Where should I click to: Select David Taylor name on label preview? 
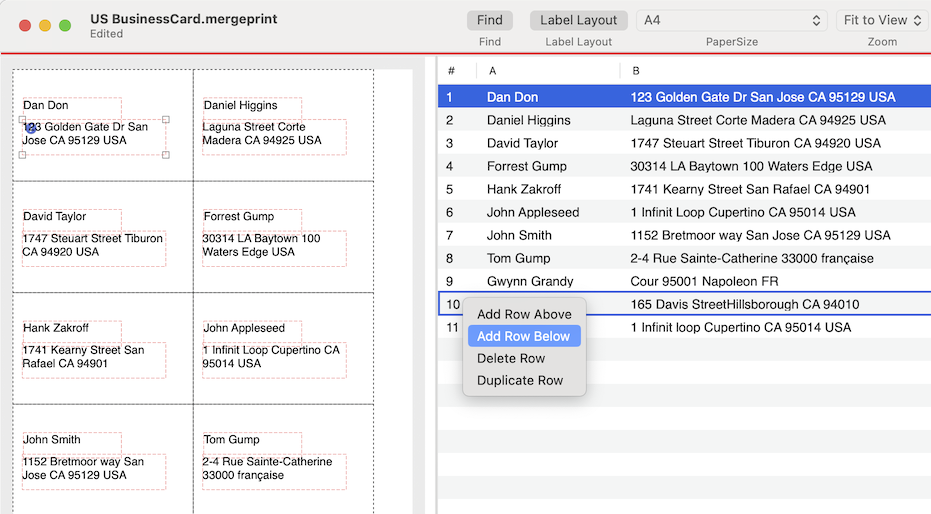point(72,220)
